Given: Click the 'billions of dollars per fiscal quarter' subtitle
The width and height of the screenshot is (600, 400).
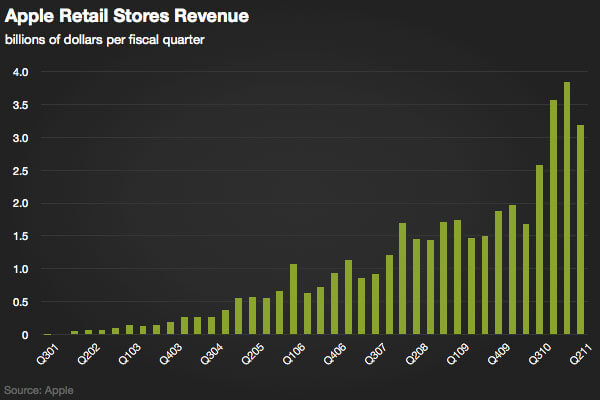Looking at the screenshot, I should click(104, 40).
